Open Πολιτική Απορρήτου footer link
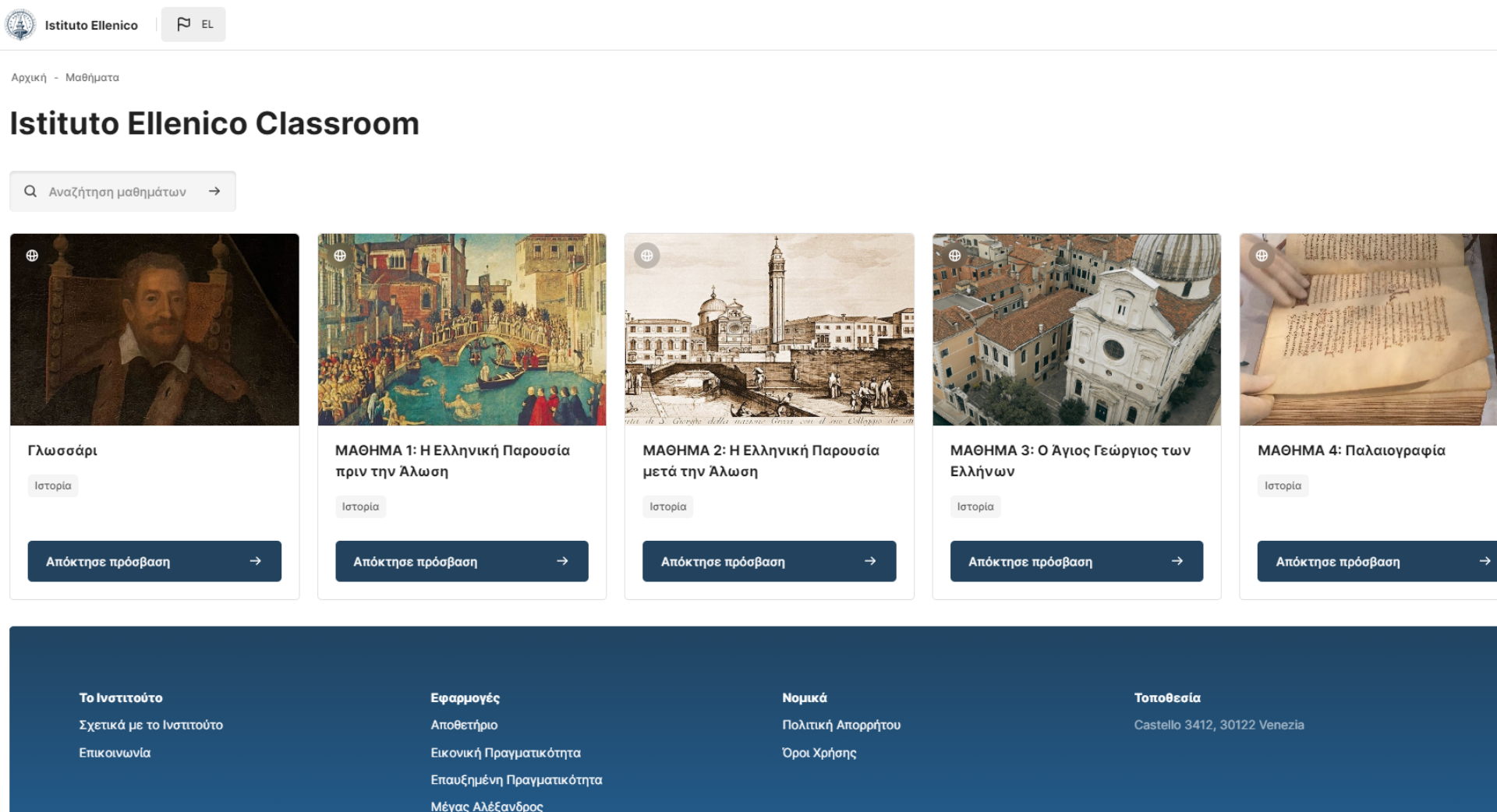The image size is (1497, 812). [841, 725]
